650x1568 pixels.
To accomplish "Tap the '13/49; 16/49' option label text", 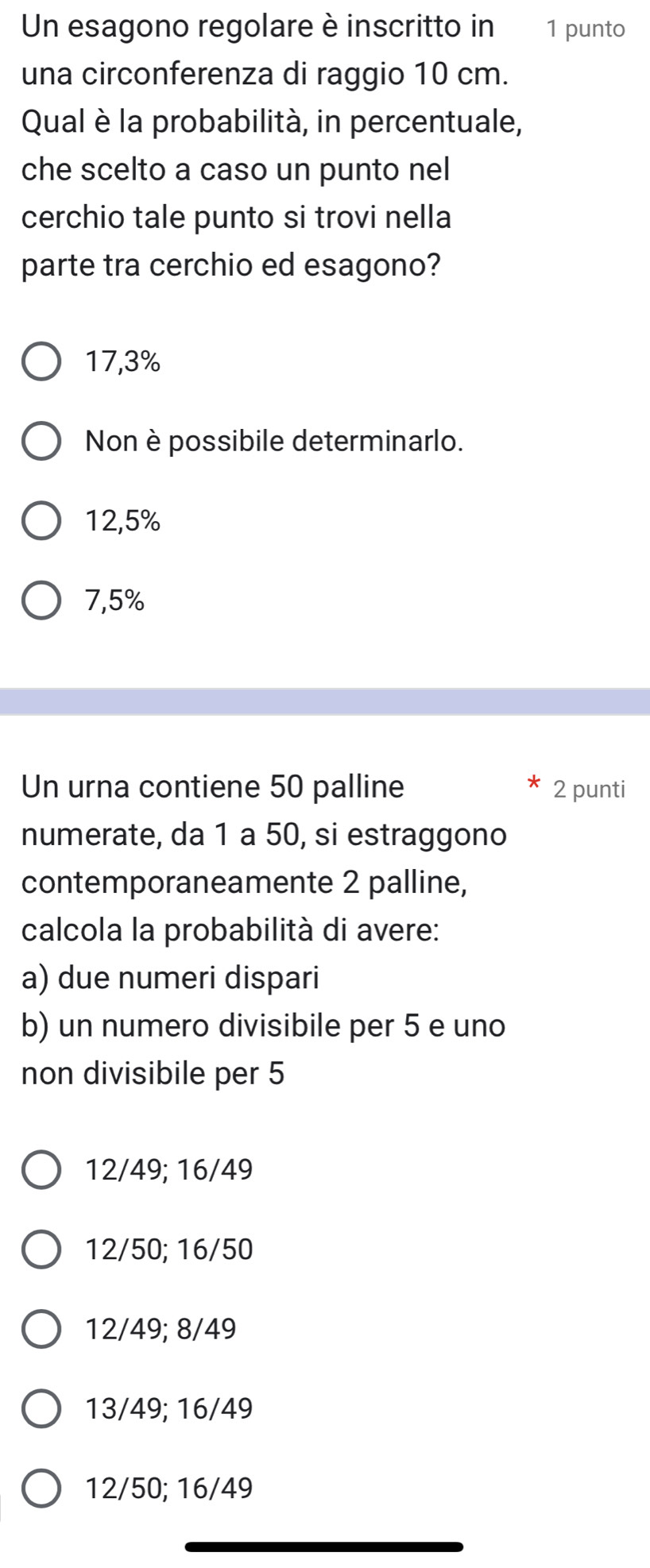I will (169, 1408).
